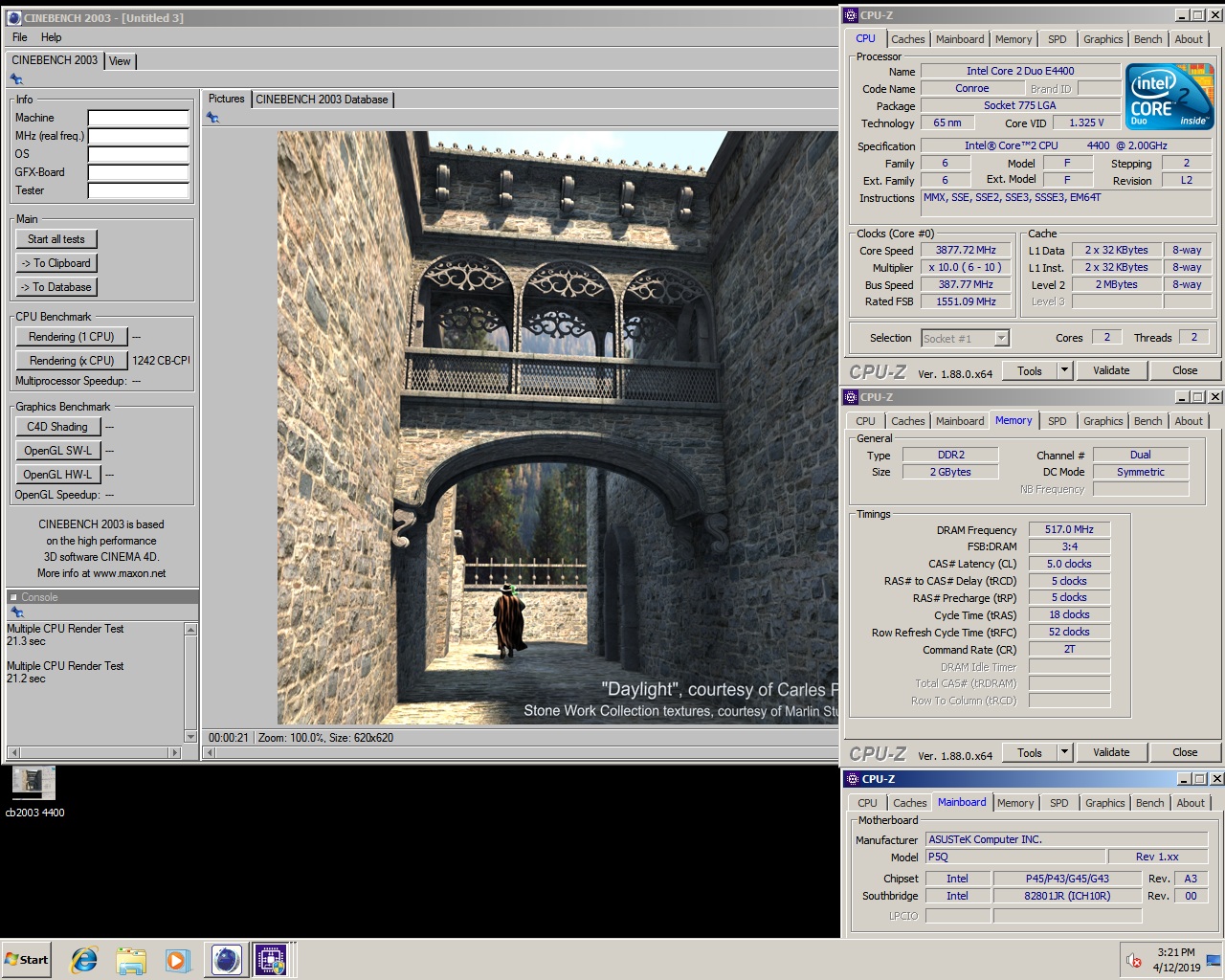Select the CINEBENCH 2003 Database tab
This screenshot has height=980, width=1225.
[322, 100]
